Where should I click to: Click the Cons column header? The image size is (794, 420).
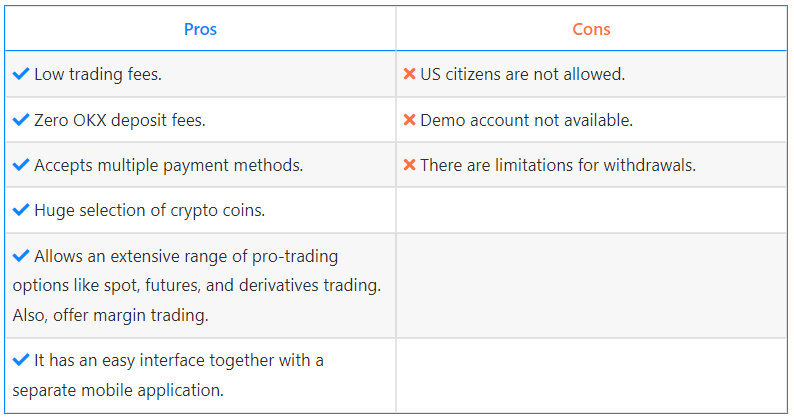click(x=591, y=29)
